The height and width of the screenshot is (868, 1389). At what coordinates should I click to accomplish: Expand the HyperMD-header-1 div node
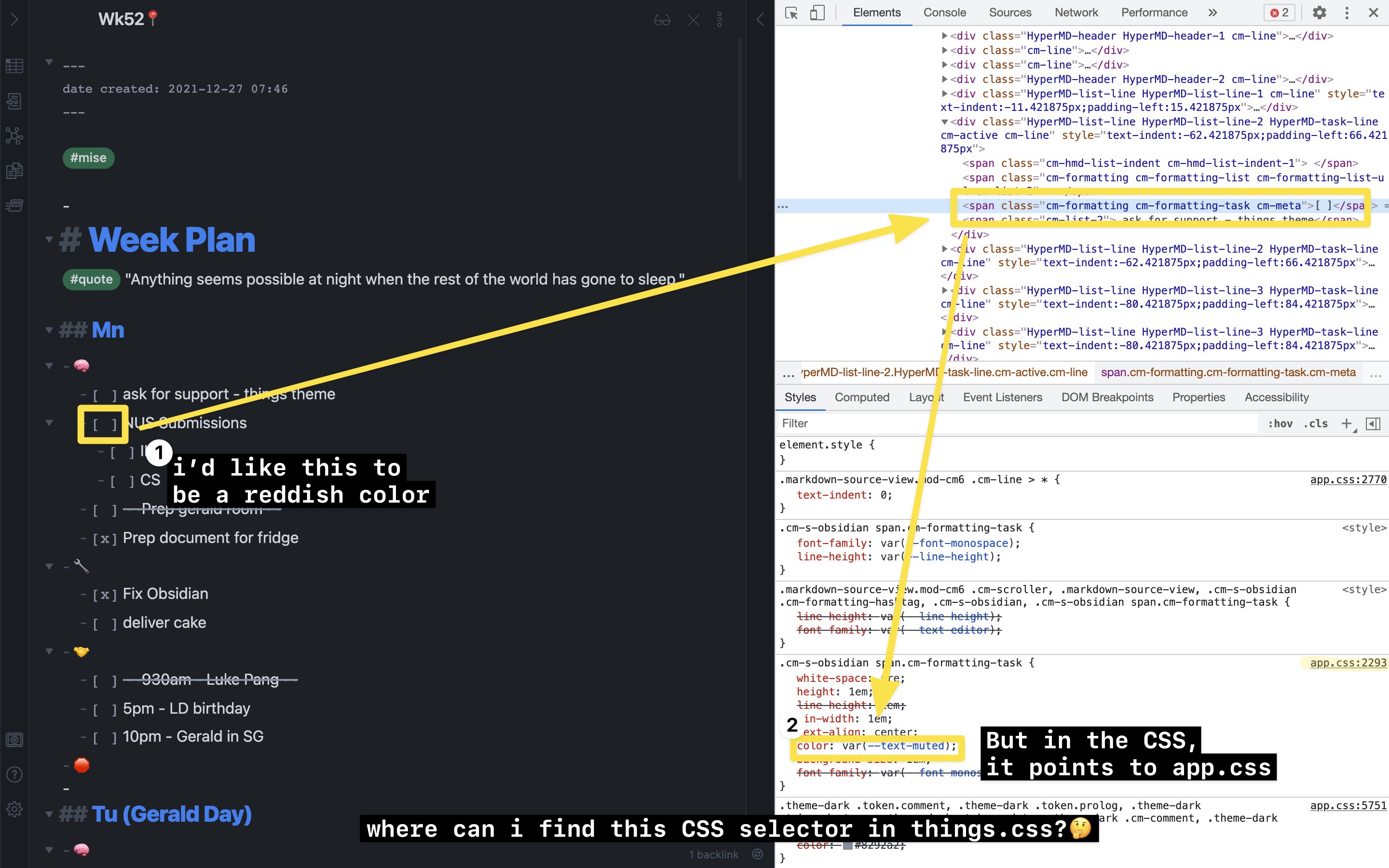(x=944, y=36)
